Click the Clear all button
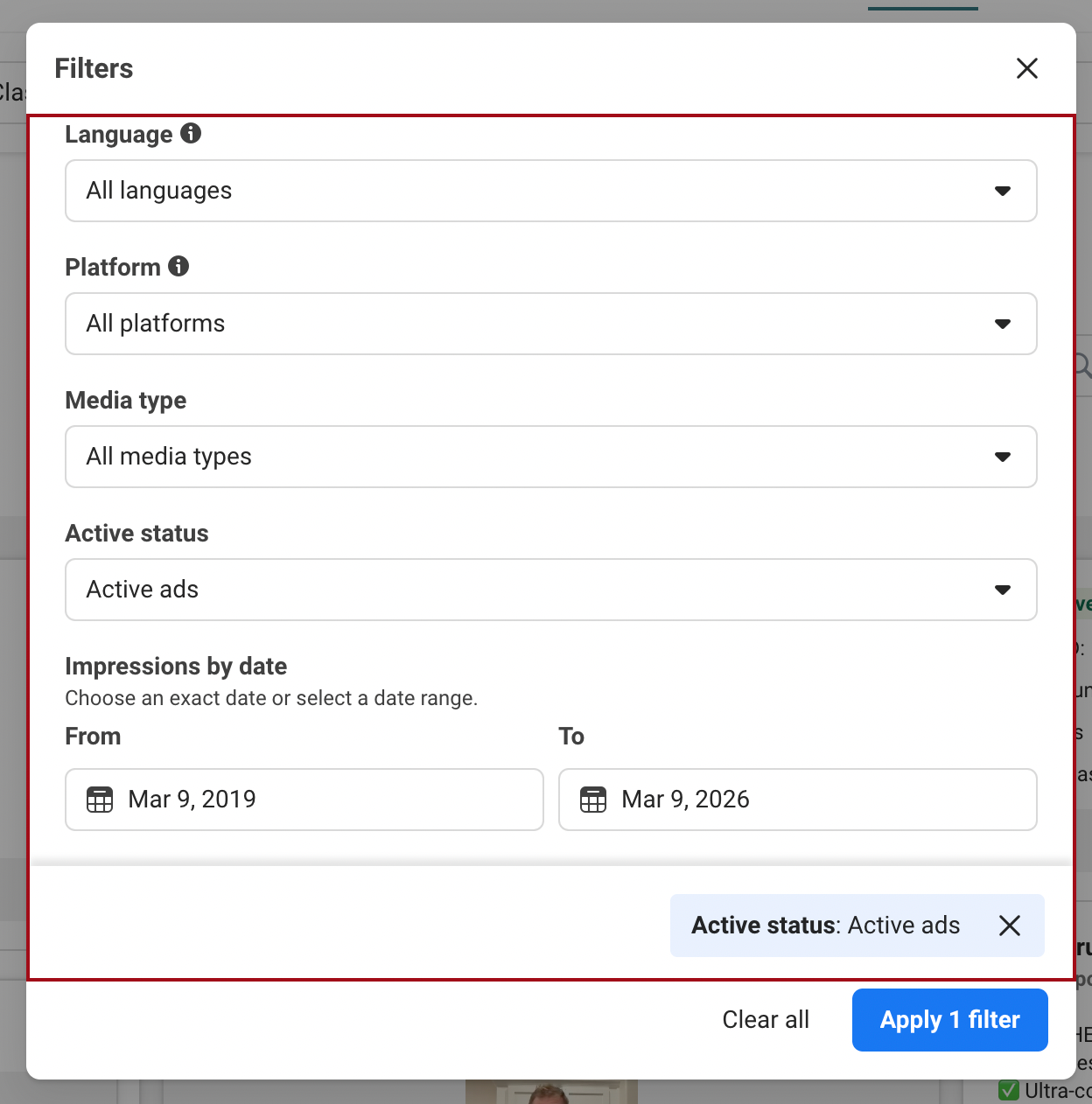Screen dimensions: 1092x1104 tap(766, 1020)
